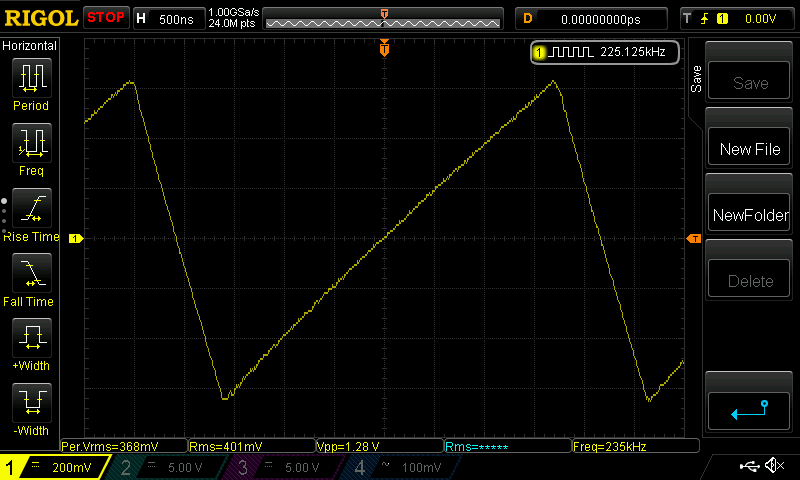Toggle the speaker mute icon
This screenshot has height=480, width=800.
[x=773, y=467]
